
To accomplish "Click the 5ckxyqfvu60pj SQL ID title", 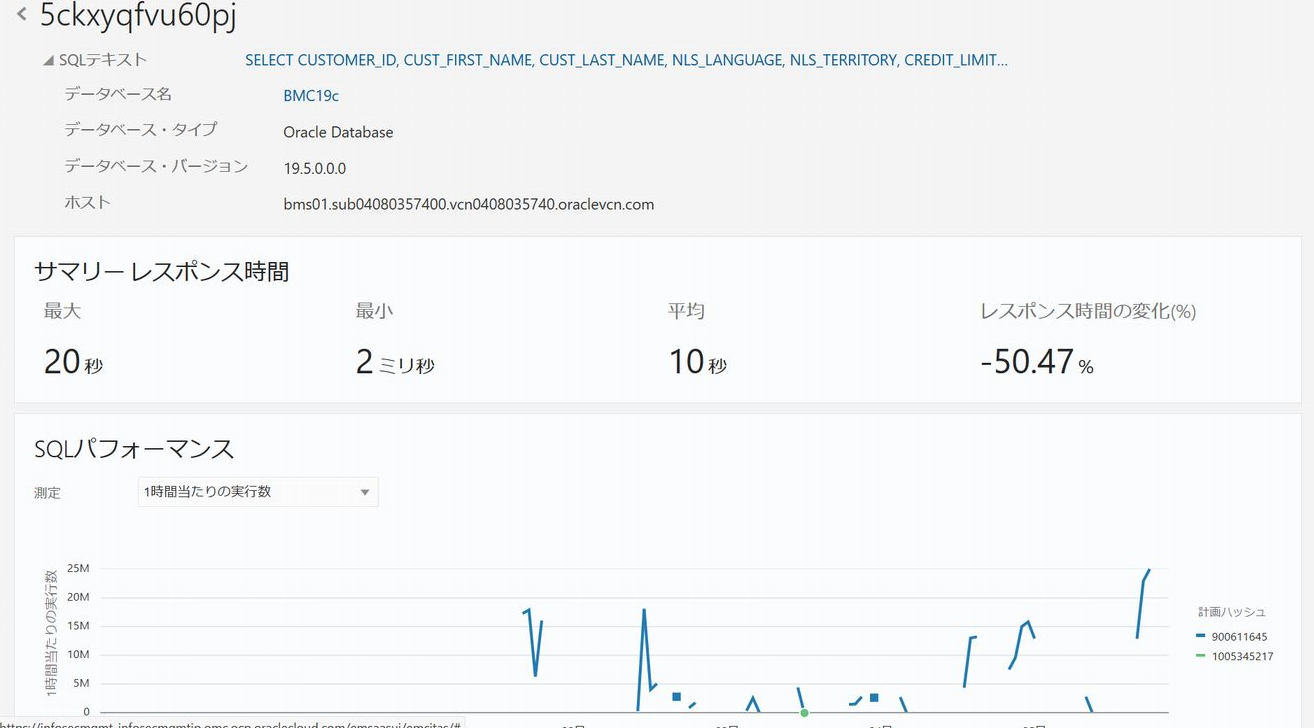I will 138,17.
